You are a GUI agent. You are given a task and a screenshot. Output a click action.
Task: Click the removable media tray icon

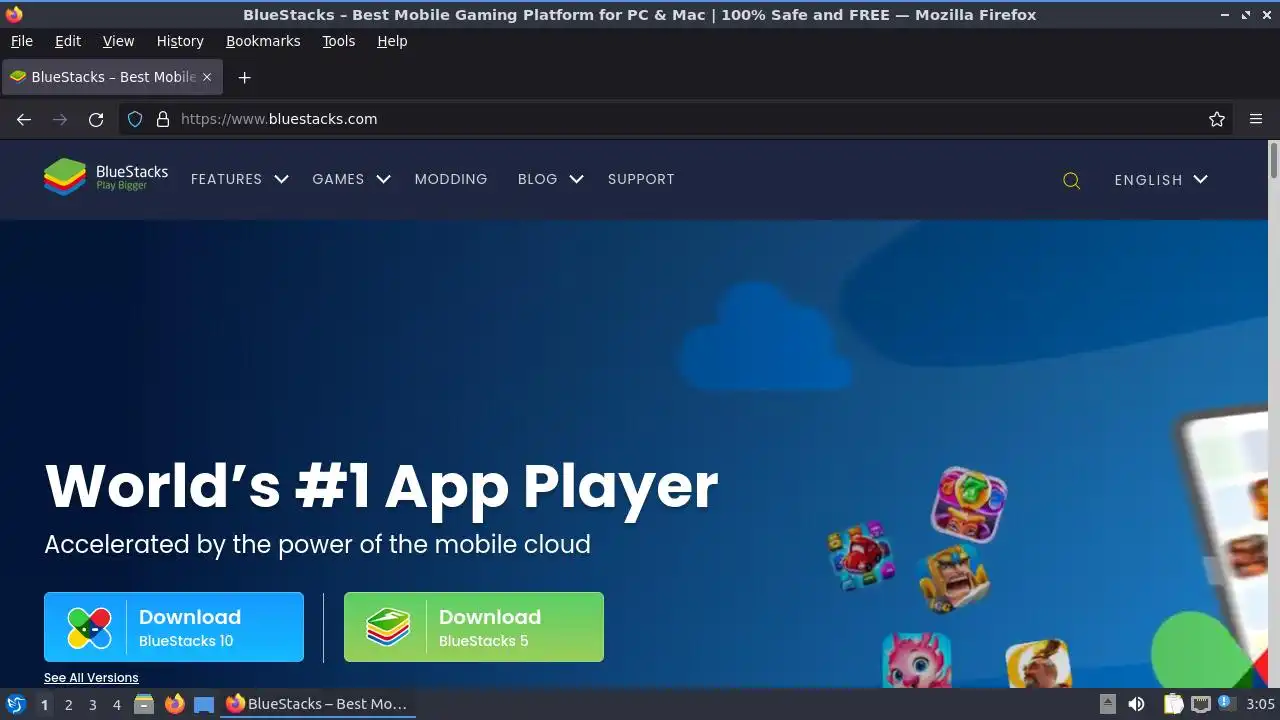coord(1107,704)
